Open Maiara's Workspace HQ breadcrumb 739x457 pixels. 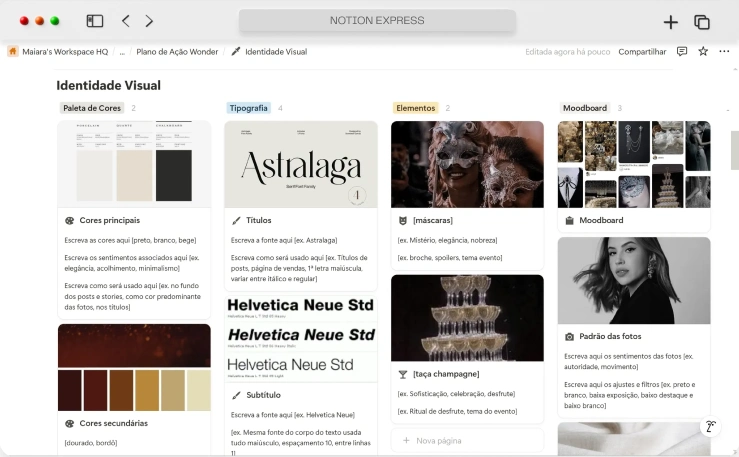[65, 52]
